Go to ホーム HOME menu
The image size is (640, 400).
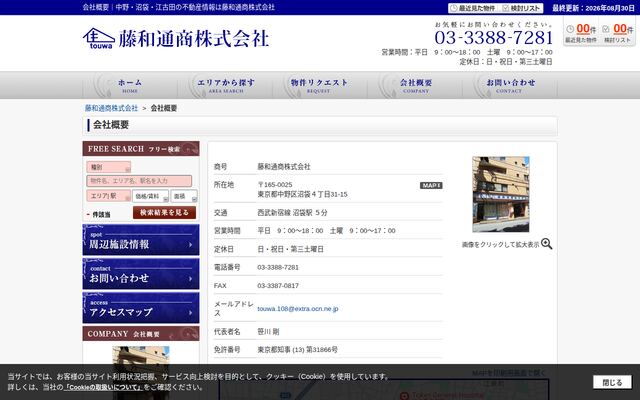[x=130, y=85]
